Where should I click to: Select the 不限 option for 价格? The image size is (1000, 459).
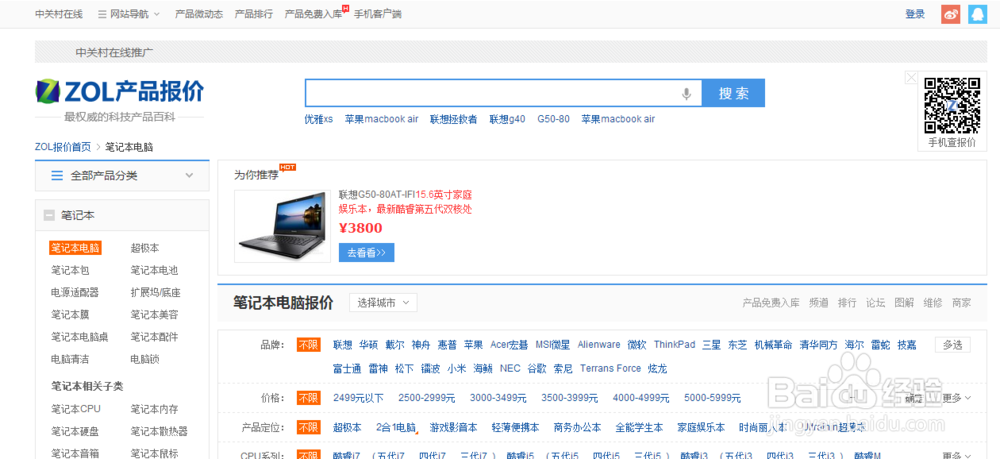pyautogui.click(x=309, y=398)
